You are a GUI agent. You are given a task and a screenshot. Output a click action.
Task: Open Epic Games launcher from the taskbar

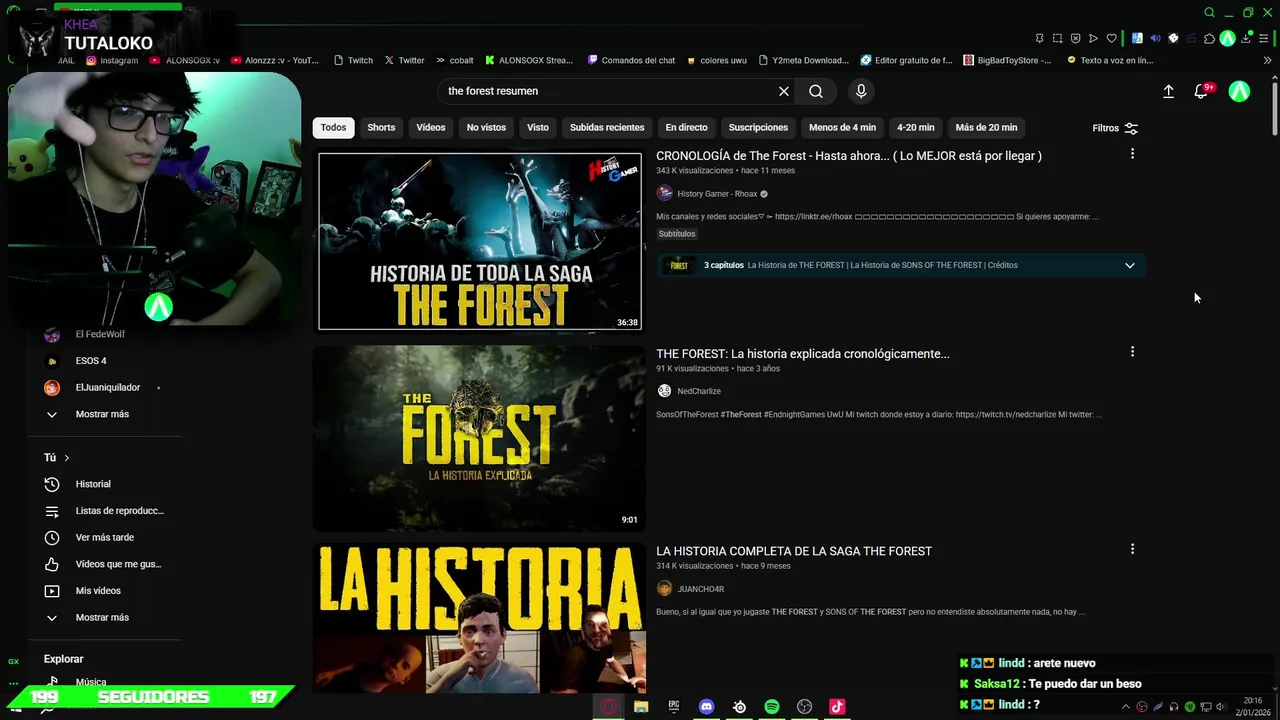pos(674,706)
